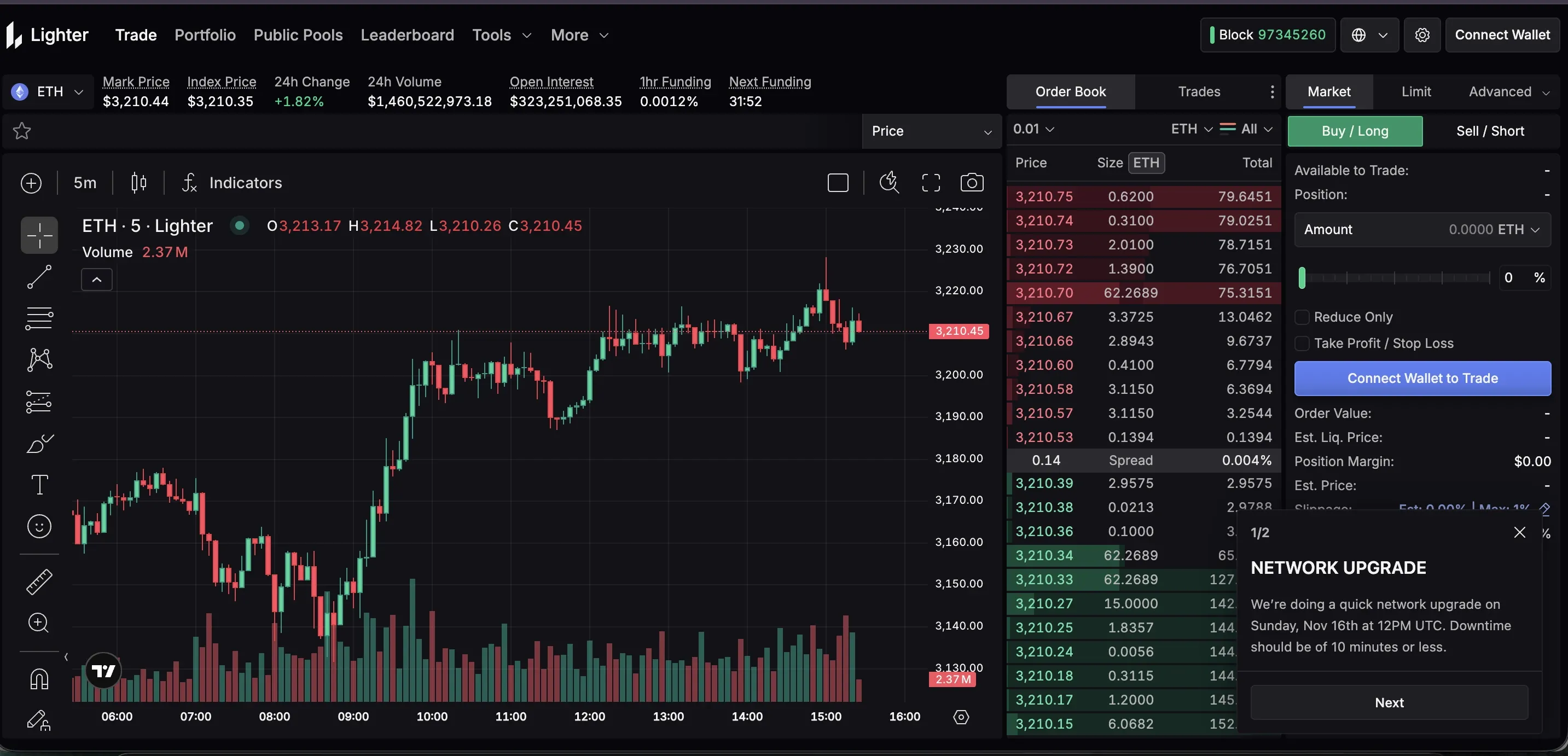Viewport: 1568px width, 756px height.
Task: Select the emoji drawing tool
Action: 38,526
